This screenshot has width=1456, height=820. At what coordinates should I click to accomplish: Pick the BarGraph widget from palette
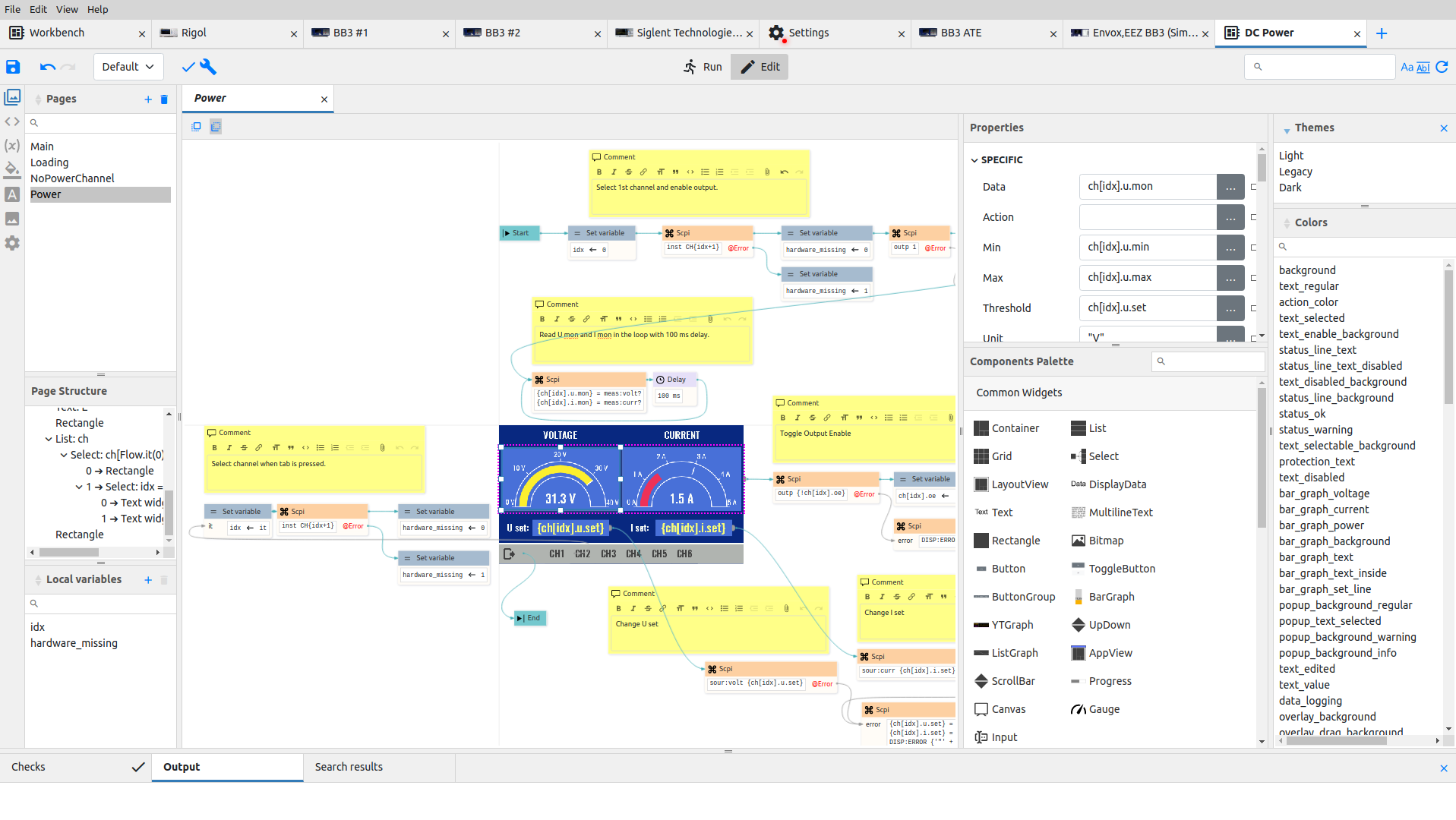1103,597
